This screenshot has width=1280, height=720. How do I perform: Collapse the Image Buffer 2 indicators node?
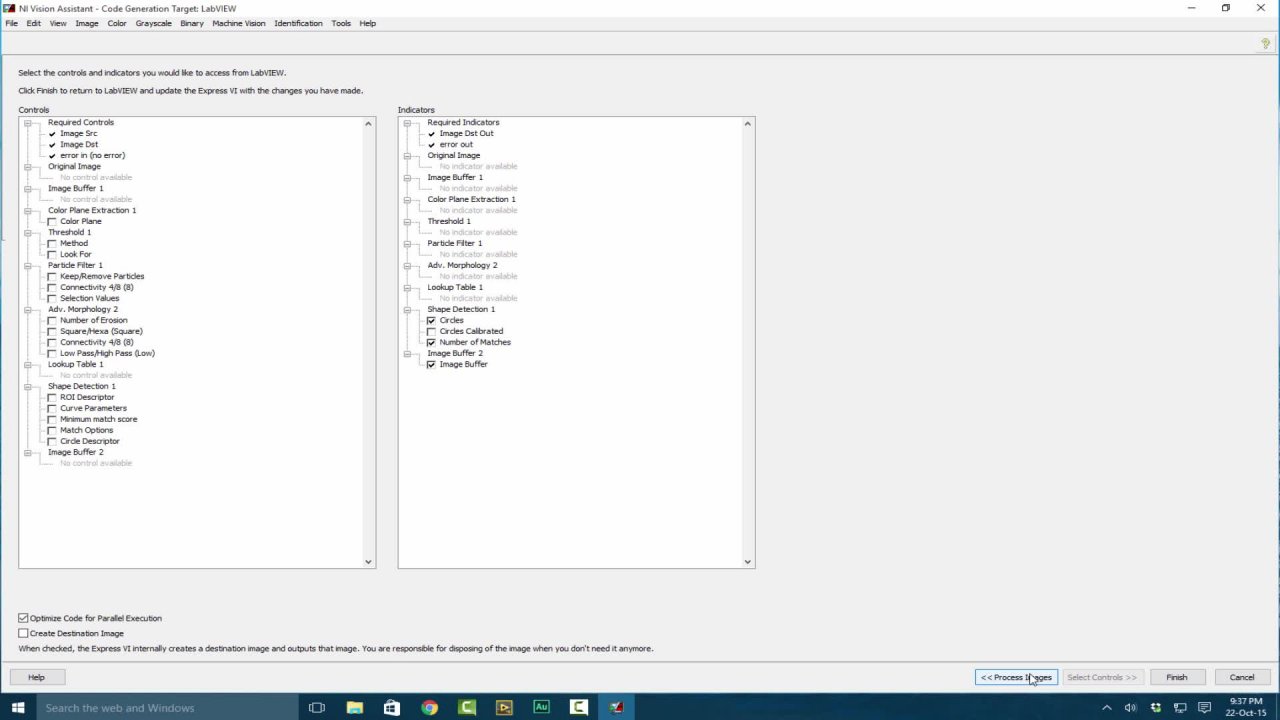point(407,353)
